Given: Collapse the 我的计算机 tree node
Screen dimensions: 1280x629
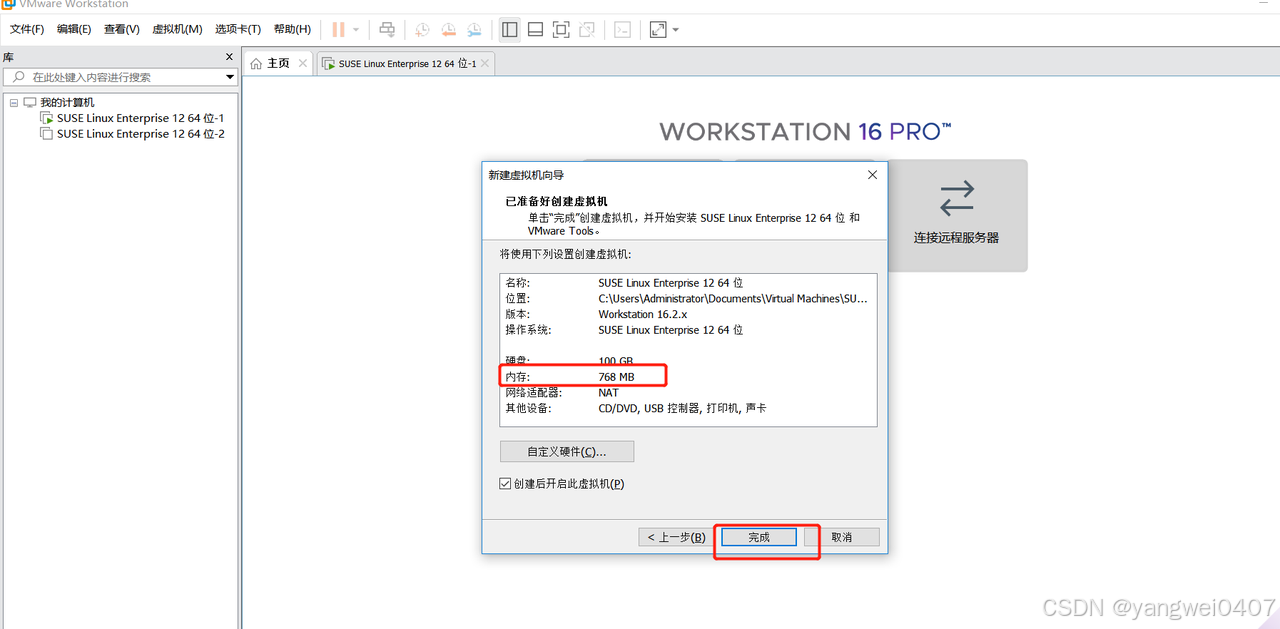Looking at the screenshot, I should coord(14,102).
